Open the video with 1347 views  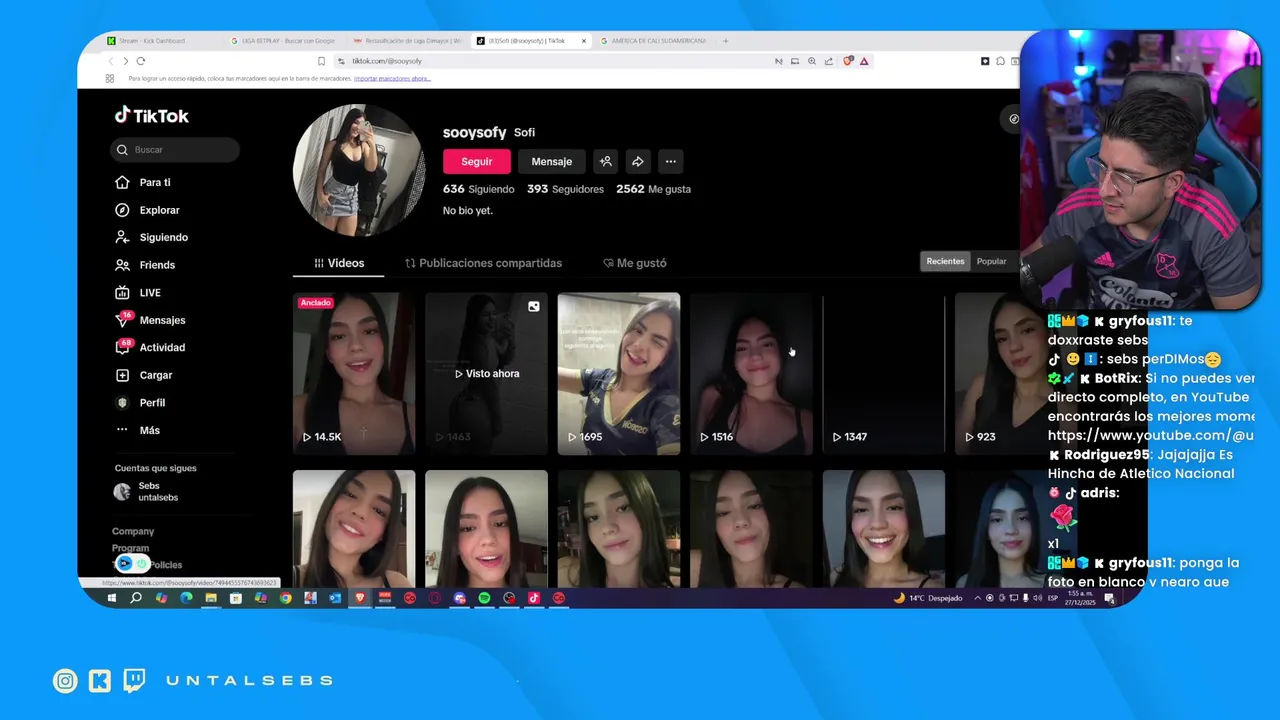click(x=883, y=373)
